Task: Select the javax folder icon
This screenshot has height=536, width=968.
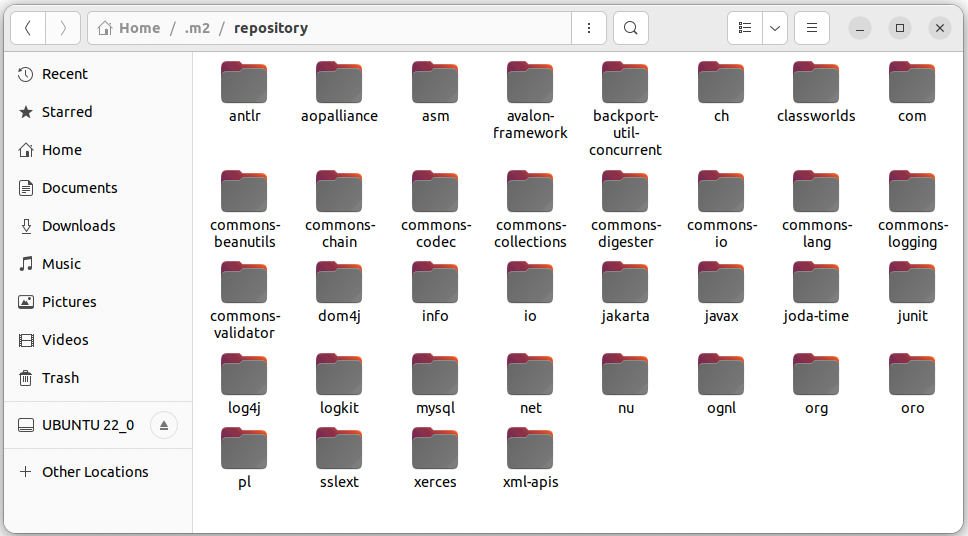Action: (721, 282)
